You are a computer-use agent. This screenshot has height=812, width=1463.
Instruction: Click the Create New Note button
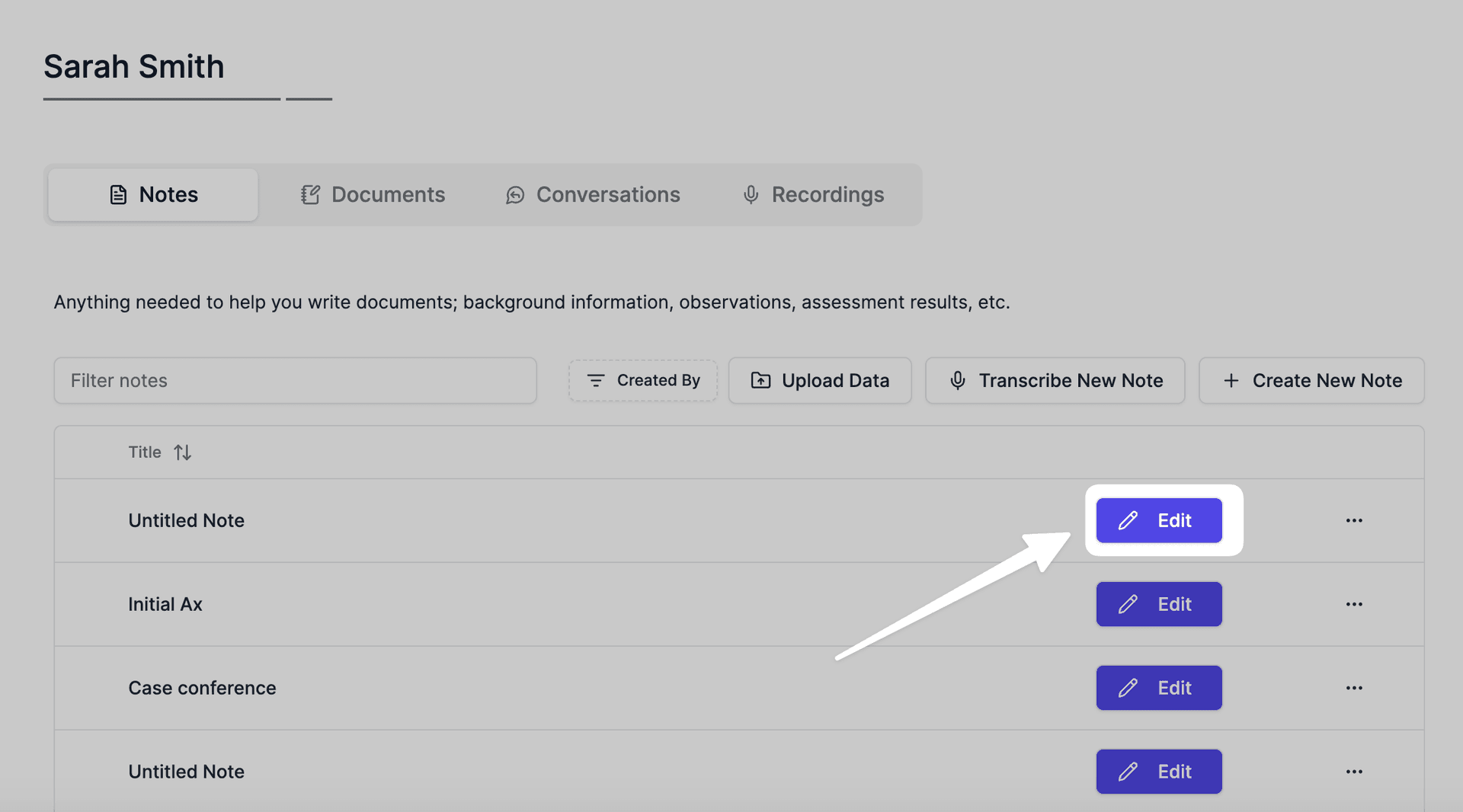1311,380
